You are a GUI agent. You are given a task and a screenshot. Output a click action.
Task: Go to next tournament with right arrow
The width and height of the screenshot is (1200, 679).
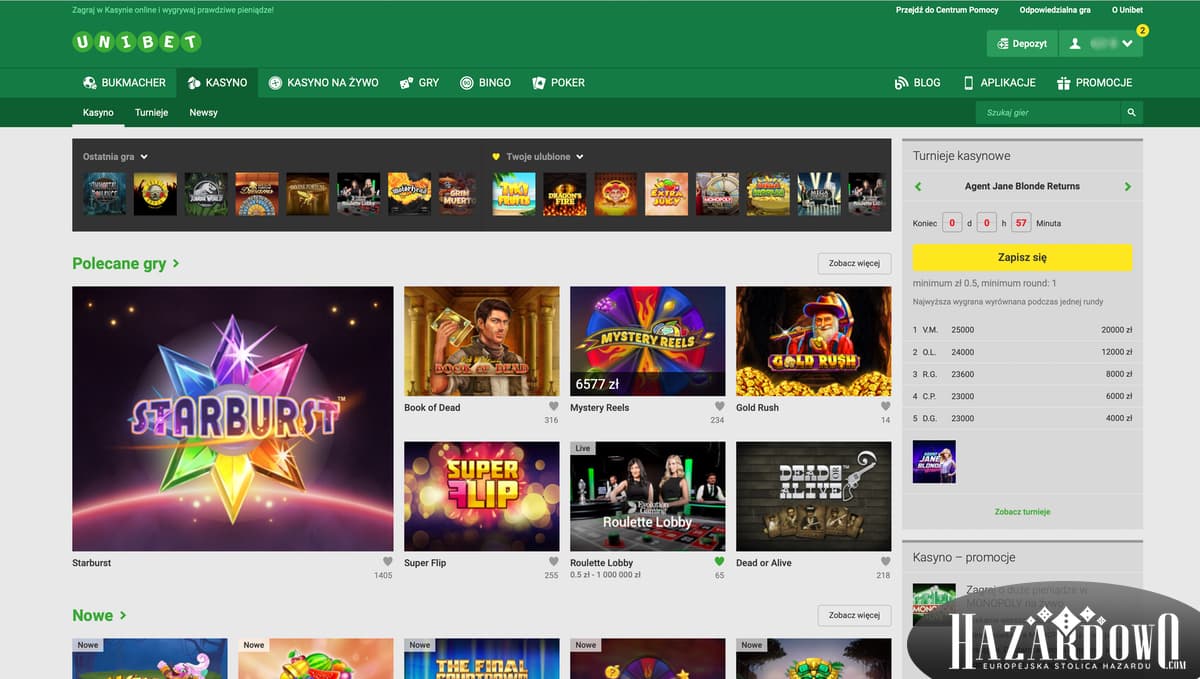click(x=1128, y=187)
